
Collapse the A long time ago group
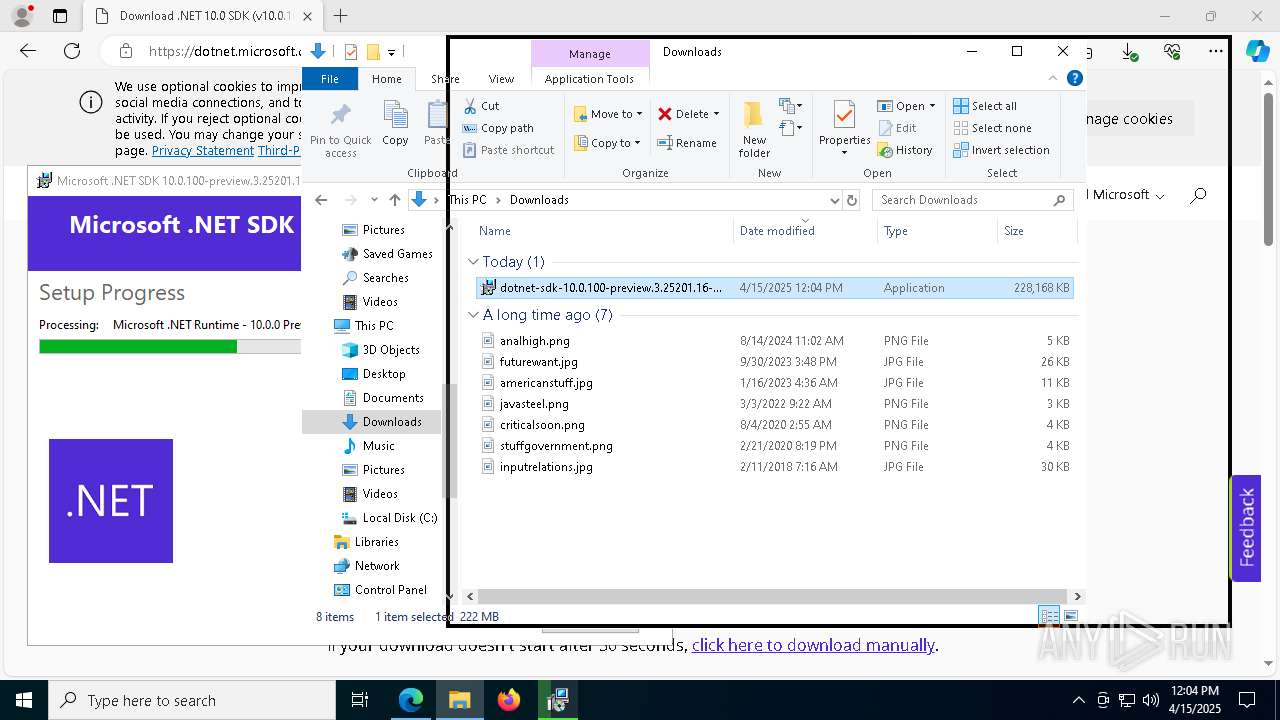[x=473, y=315]
